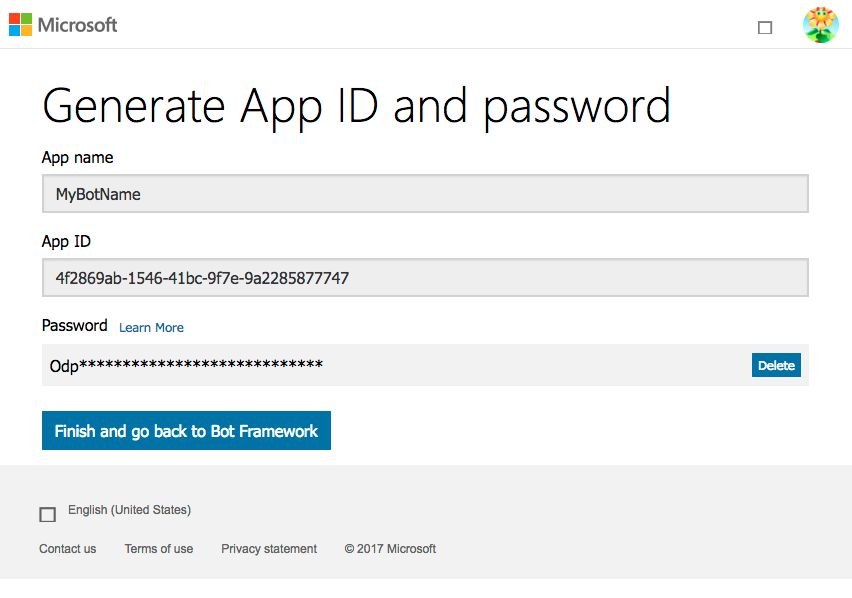View the Terms of use page
The image size is (852, 598).
coord(159,549)
